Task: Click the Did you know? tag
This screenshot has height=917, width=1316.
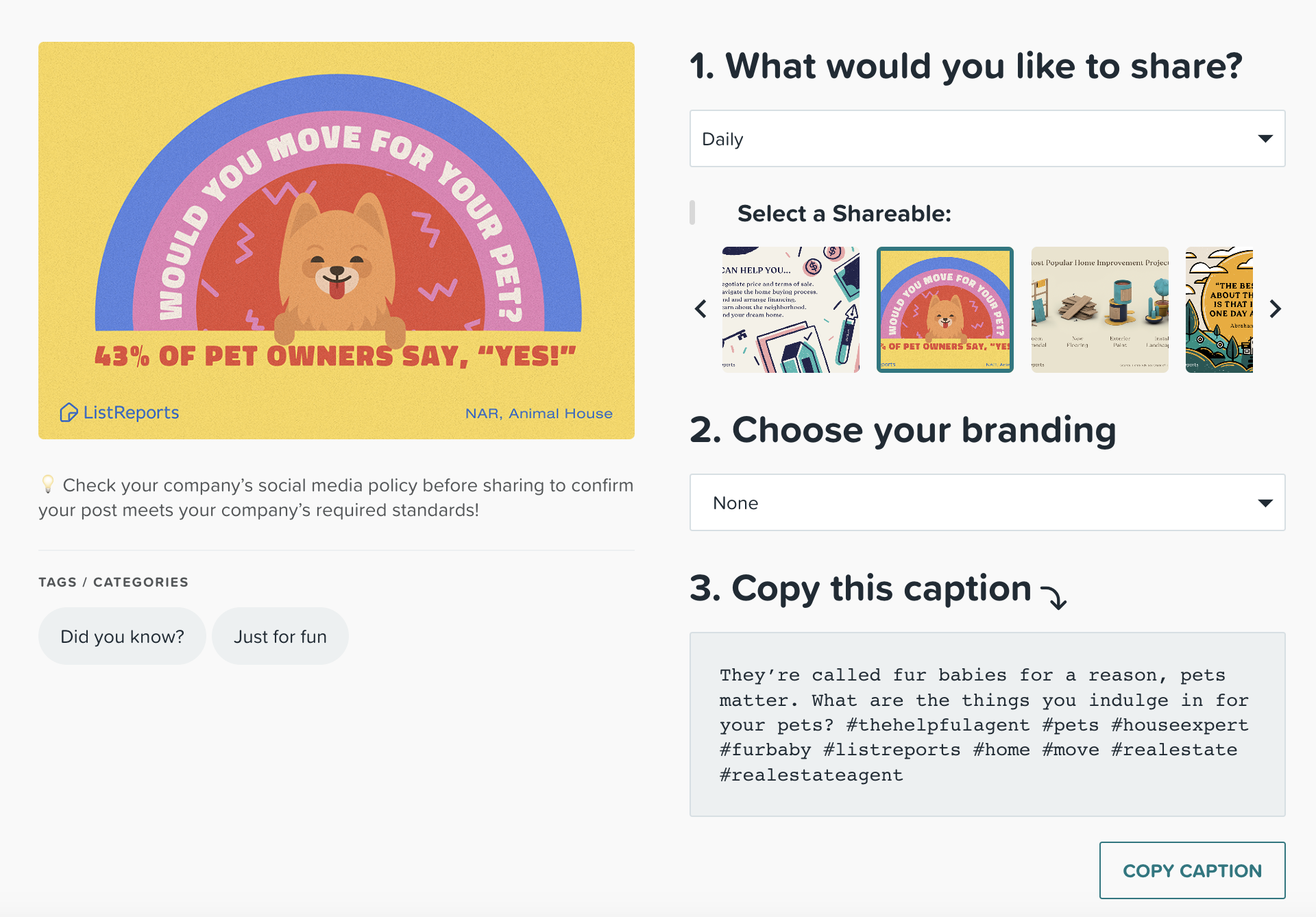Action: point(122,636)
